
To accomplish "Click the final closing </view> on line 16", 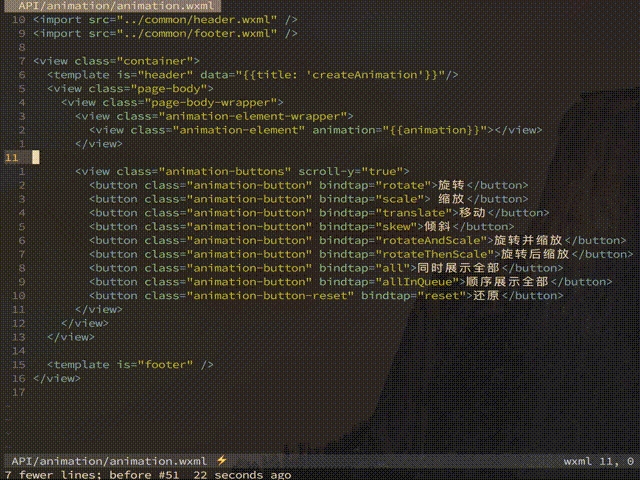I will click(57, 379).
